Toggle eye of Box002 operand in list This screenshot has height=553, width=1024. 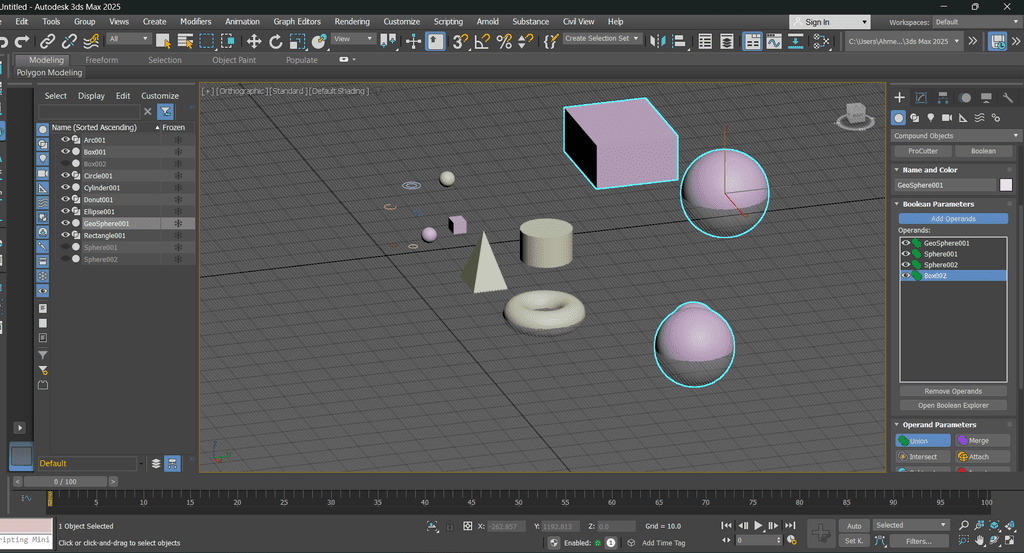tap(906, 276)
